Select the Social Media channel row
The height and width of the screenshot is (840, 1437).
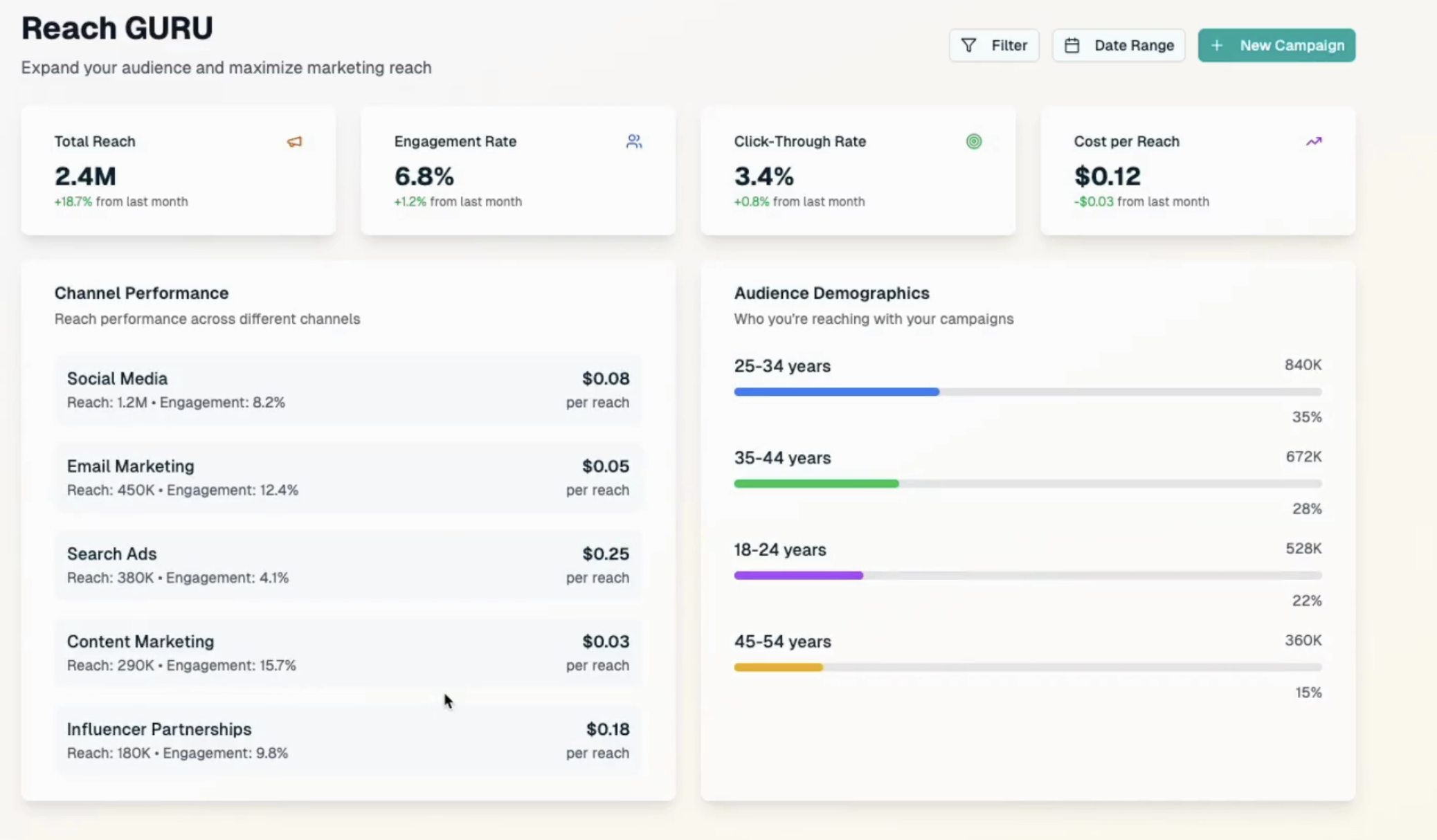tap(348, 389)
